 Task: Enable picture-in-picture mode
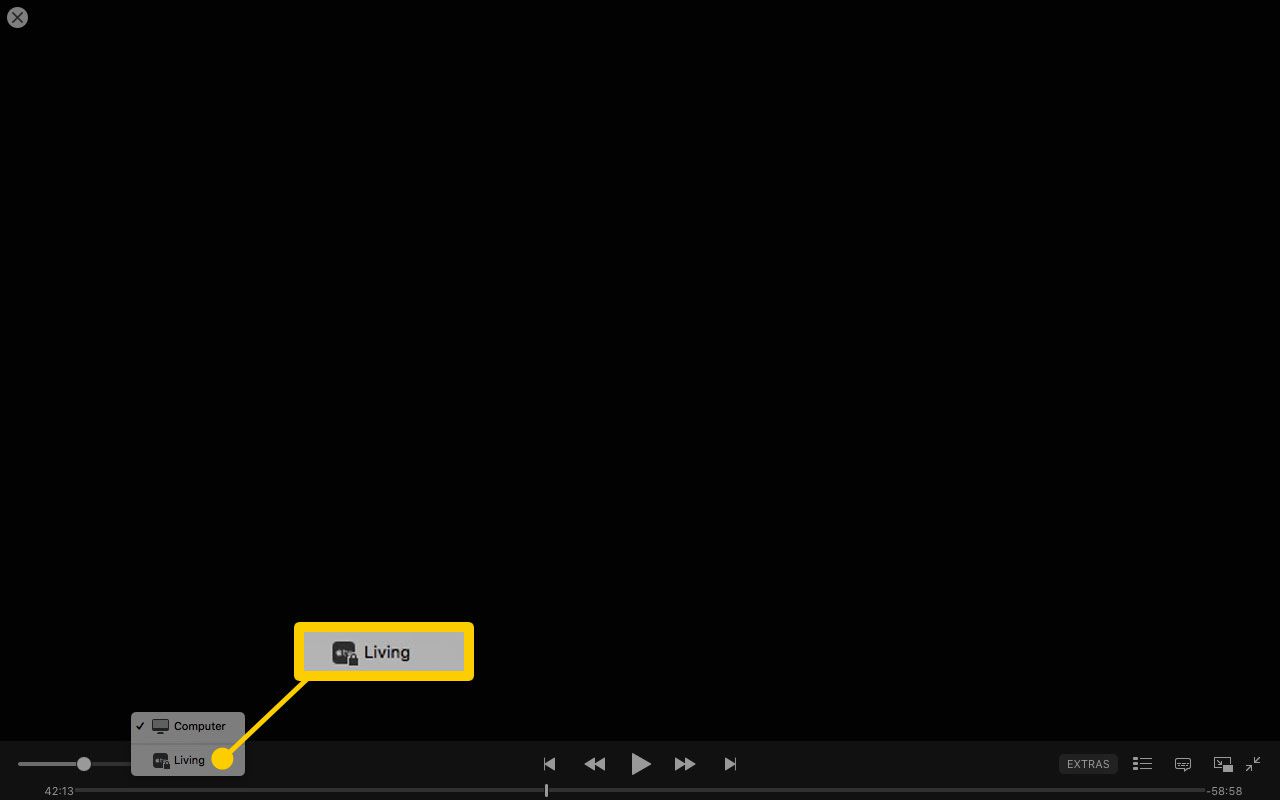click(x=1223, y=764)
